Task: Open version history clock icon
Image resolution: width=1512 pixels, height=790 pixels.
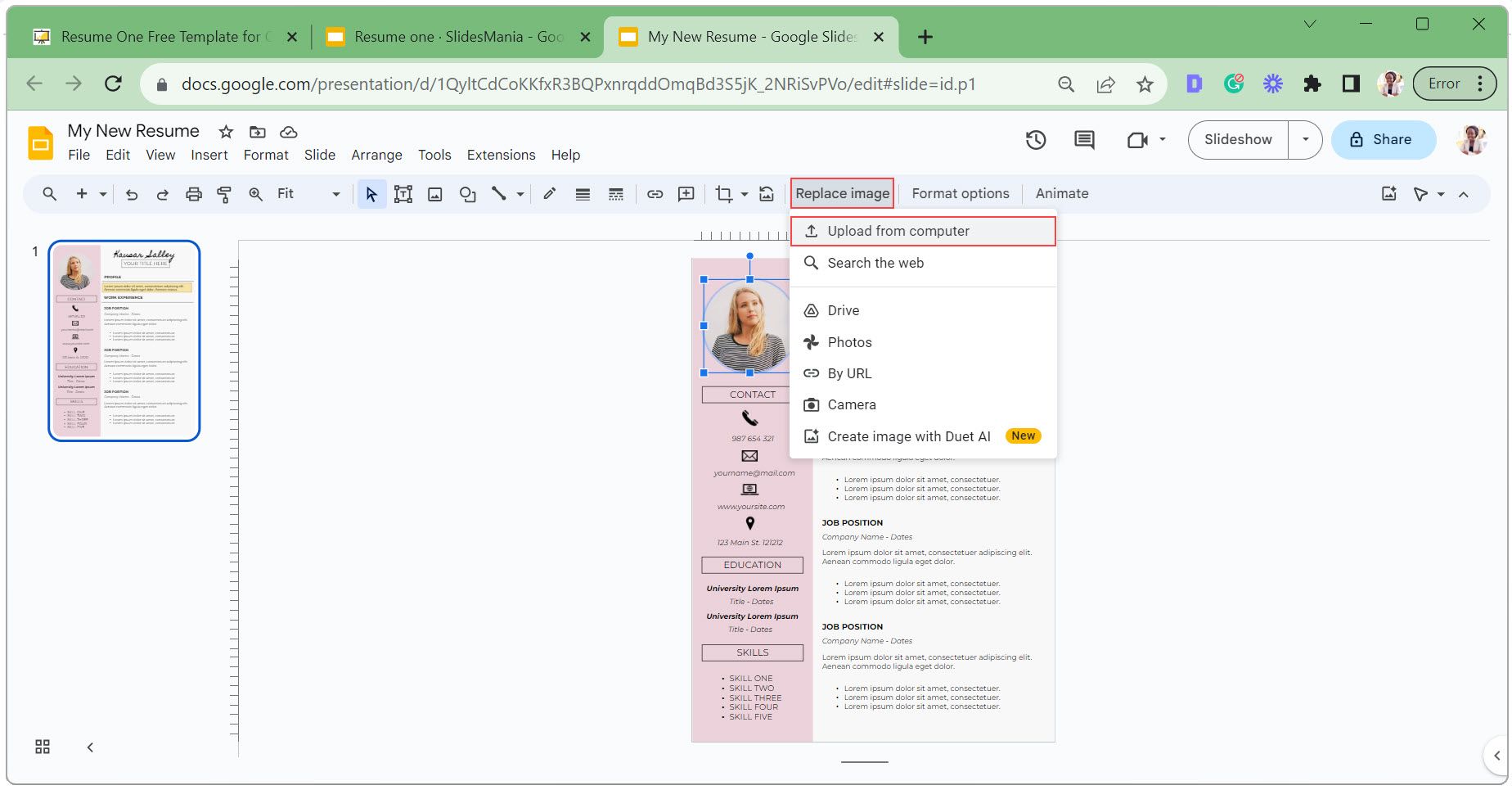Action: click(1036, 140)
